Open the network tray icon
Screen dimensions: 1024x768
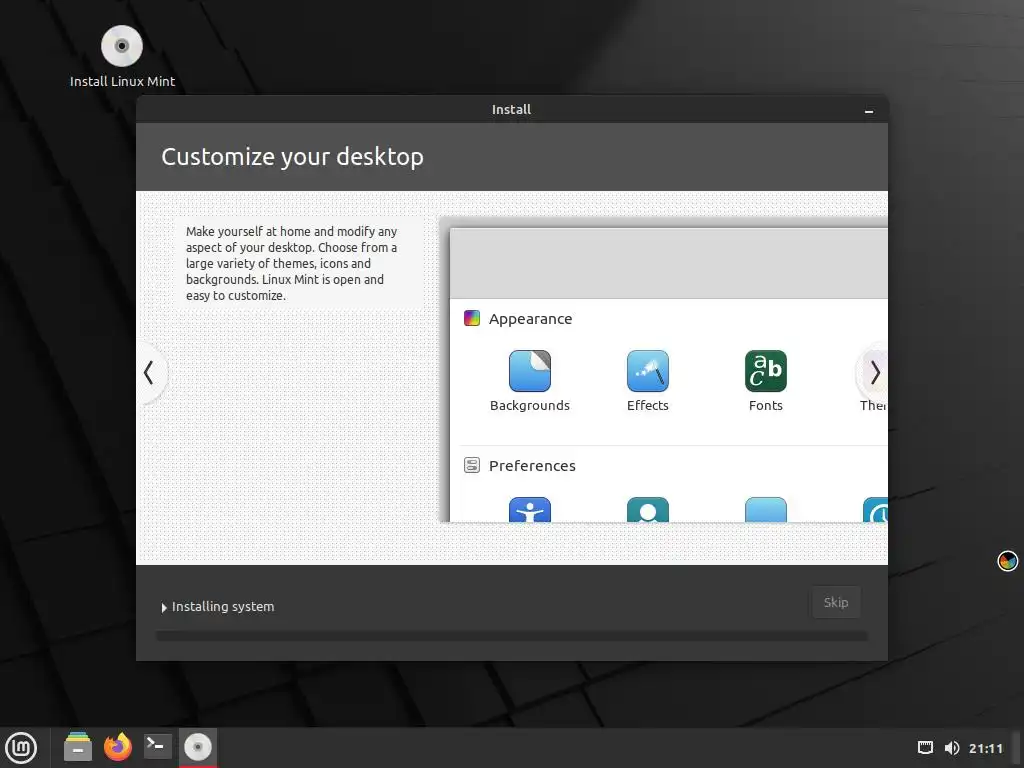coord(925,748)
